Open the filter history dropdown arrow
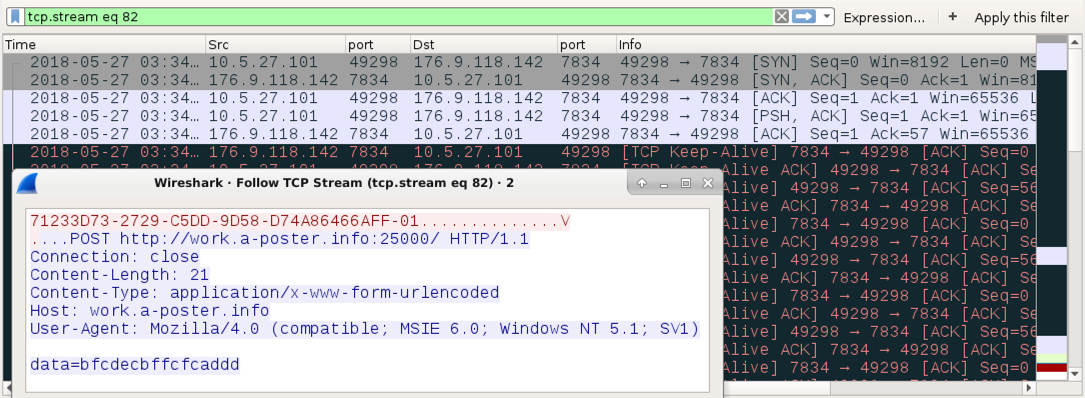Screen dimensions: 1085x398 click(826, 17)
